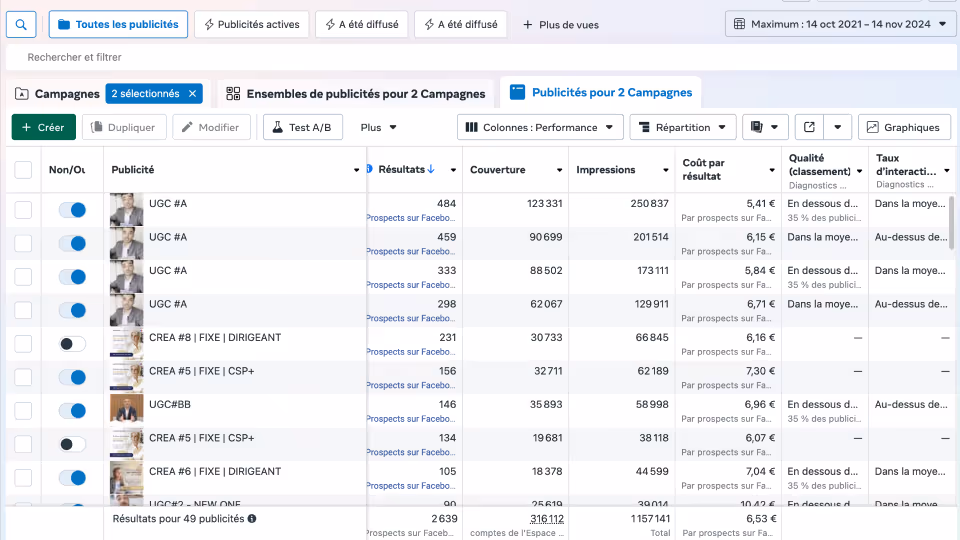The height and width of the screenshot is (540, 960).
Task: Click the total cost 6,53 €
Action: tap(762, 519)
